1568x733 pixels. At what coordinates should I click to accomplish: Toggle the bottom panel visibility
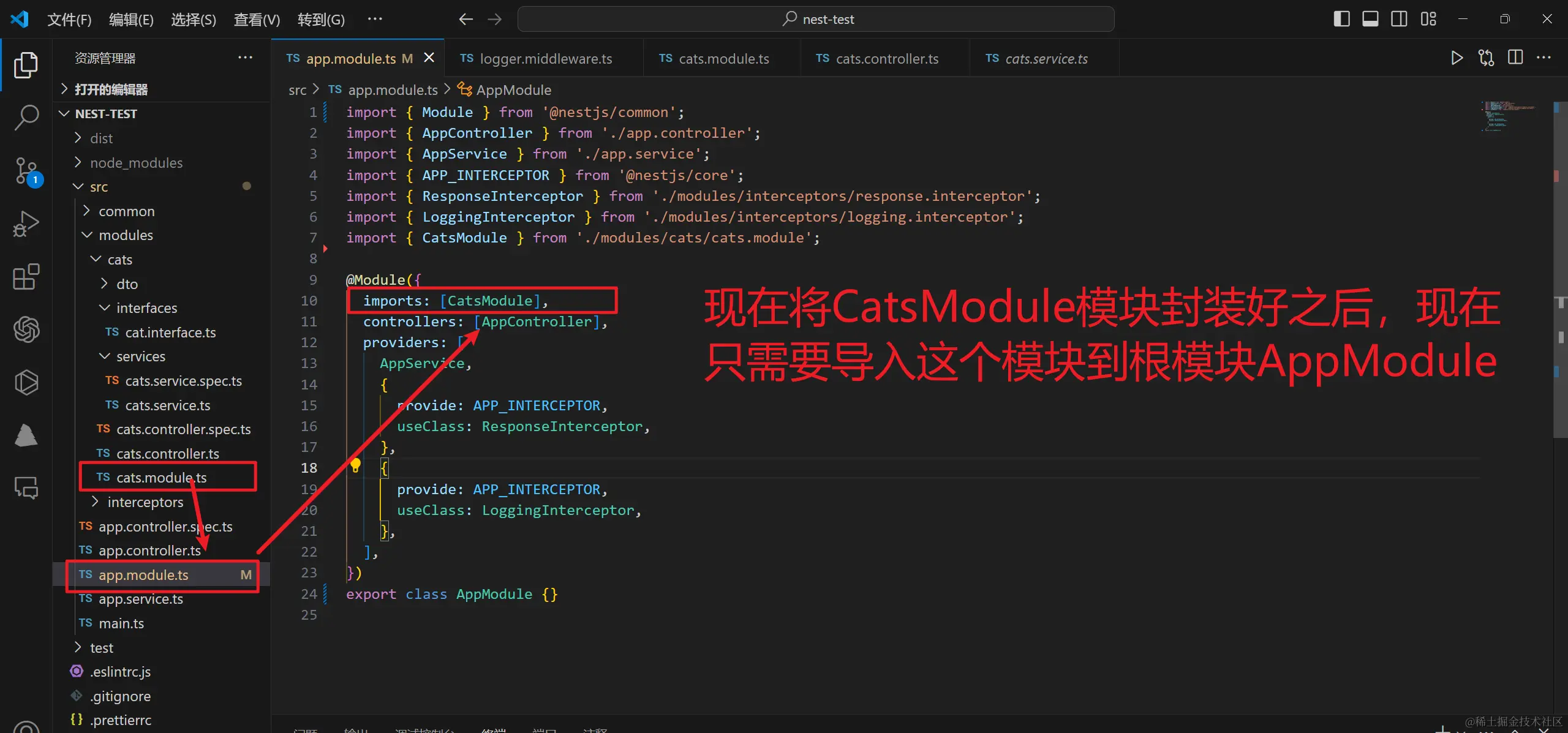[1370, 19]
